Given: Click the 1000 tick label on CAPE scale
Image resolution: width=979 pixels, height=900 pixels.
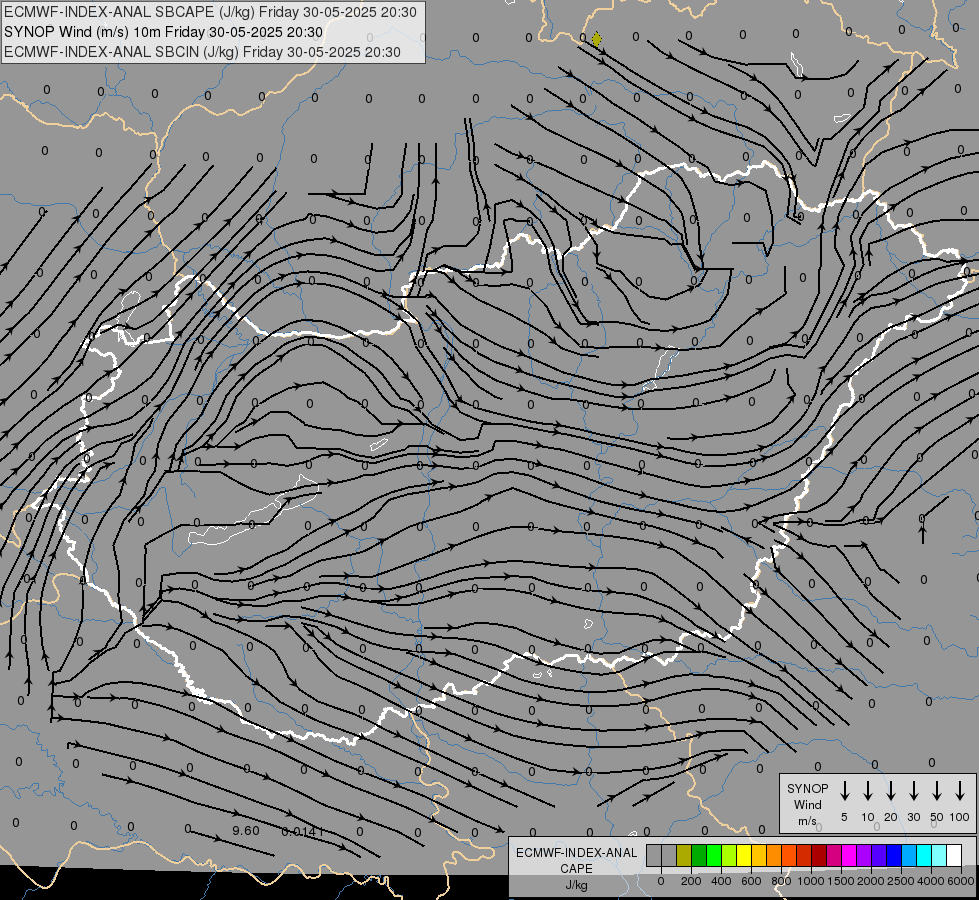Looking at the screenshot, I should 811,881.
